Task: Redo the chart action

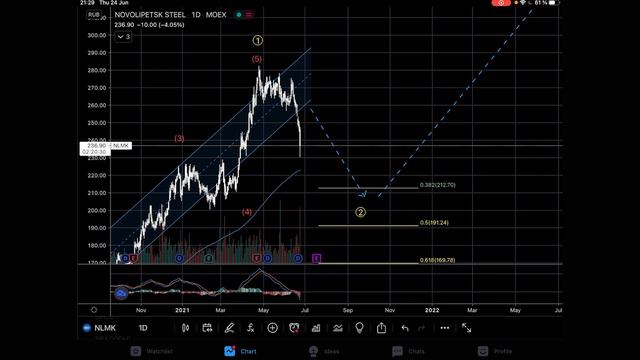Action: pyautogui.click(x=422, y=328)
